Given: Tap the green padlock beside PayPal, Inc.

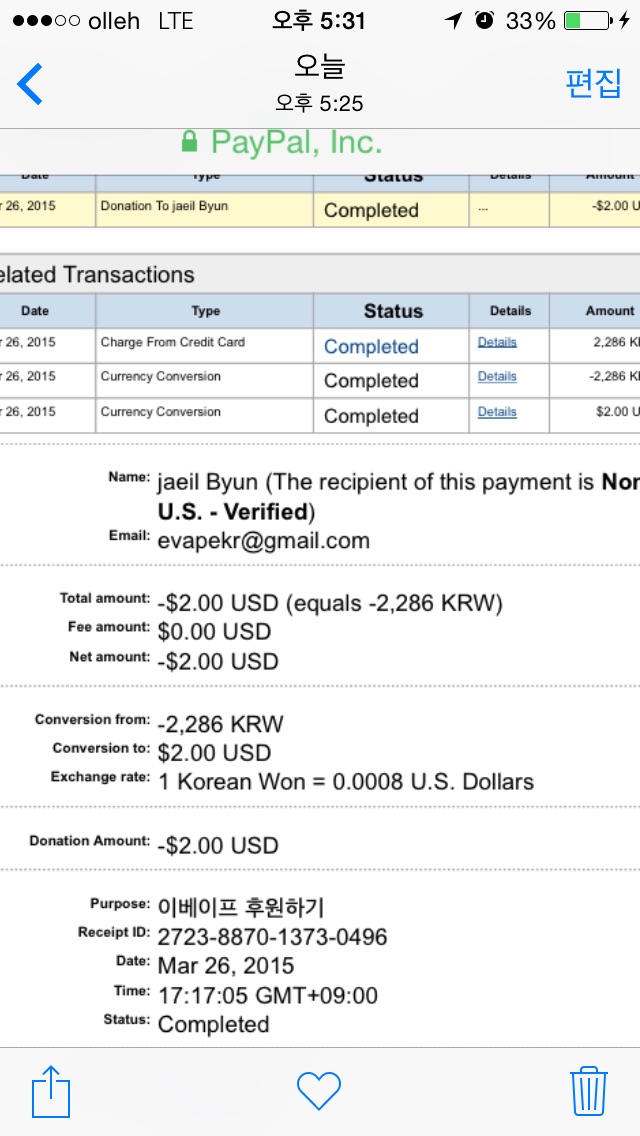Looking at the screenshot, I should (189, 143).
